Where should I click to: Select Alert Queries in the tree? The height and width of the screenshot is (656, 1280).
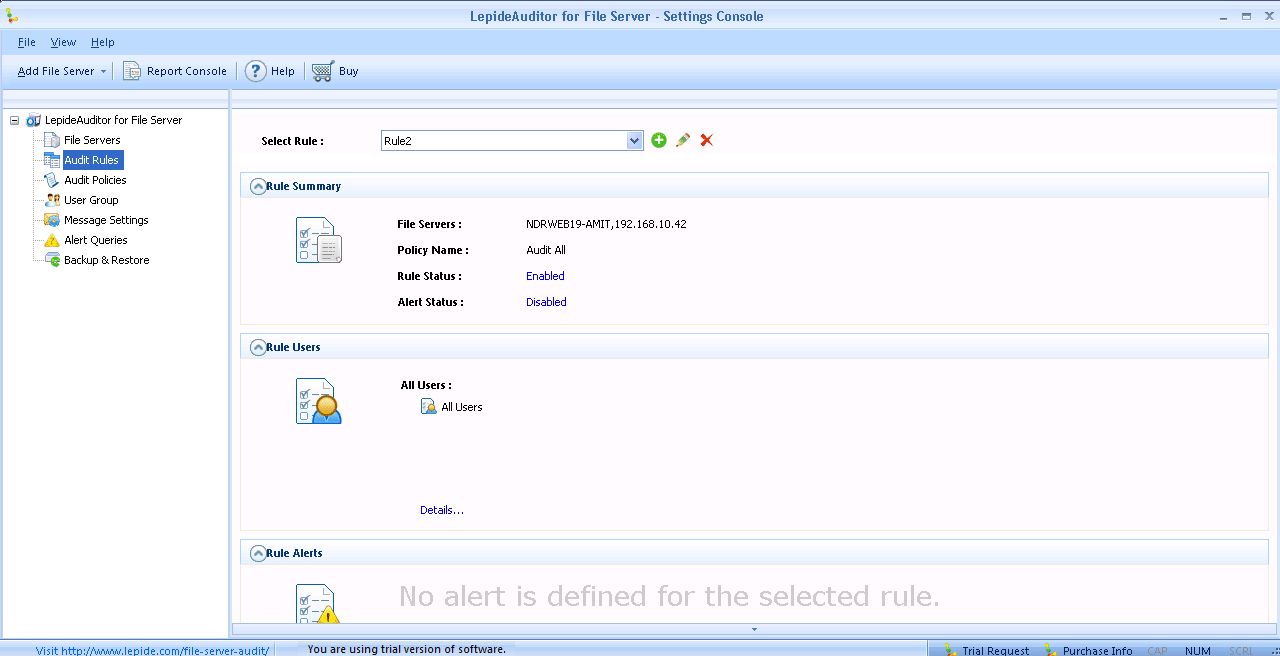pos(96,240)
